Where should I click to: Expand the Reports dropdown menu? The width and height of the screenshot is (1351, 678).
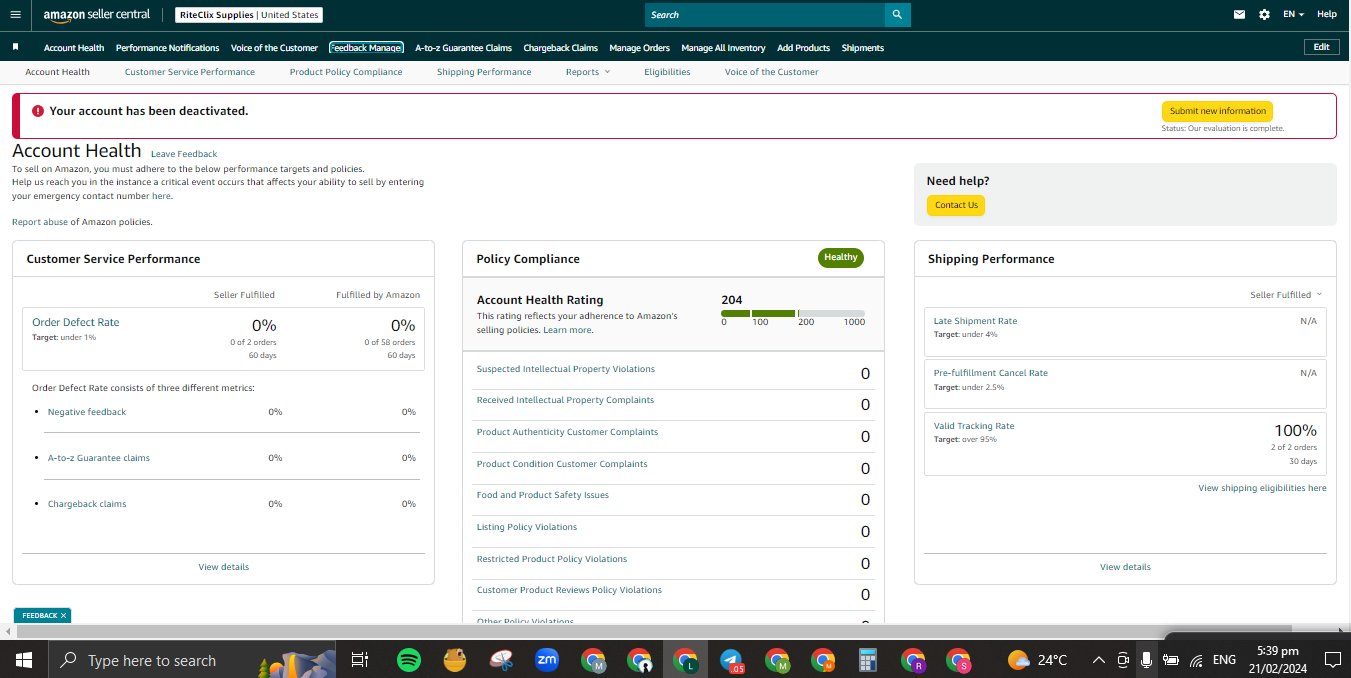coord(587,72)
